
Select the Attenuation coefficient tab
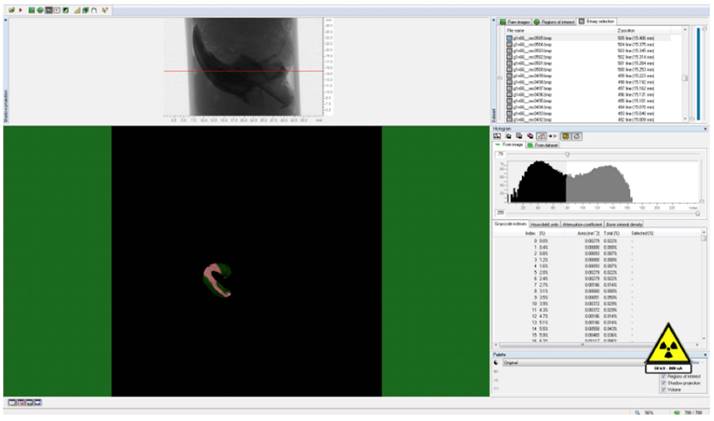pyautogui.click(x=582, y=224)
